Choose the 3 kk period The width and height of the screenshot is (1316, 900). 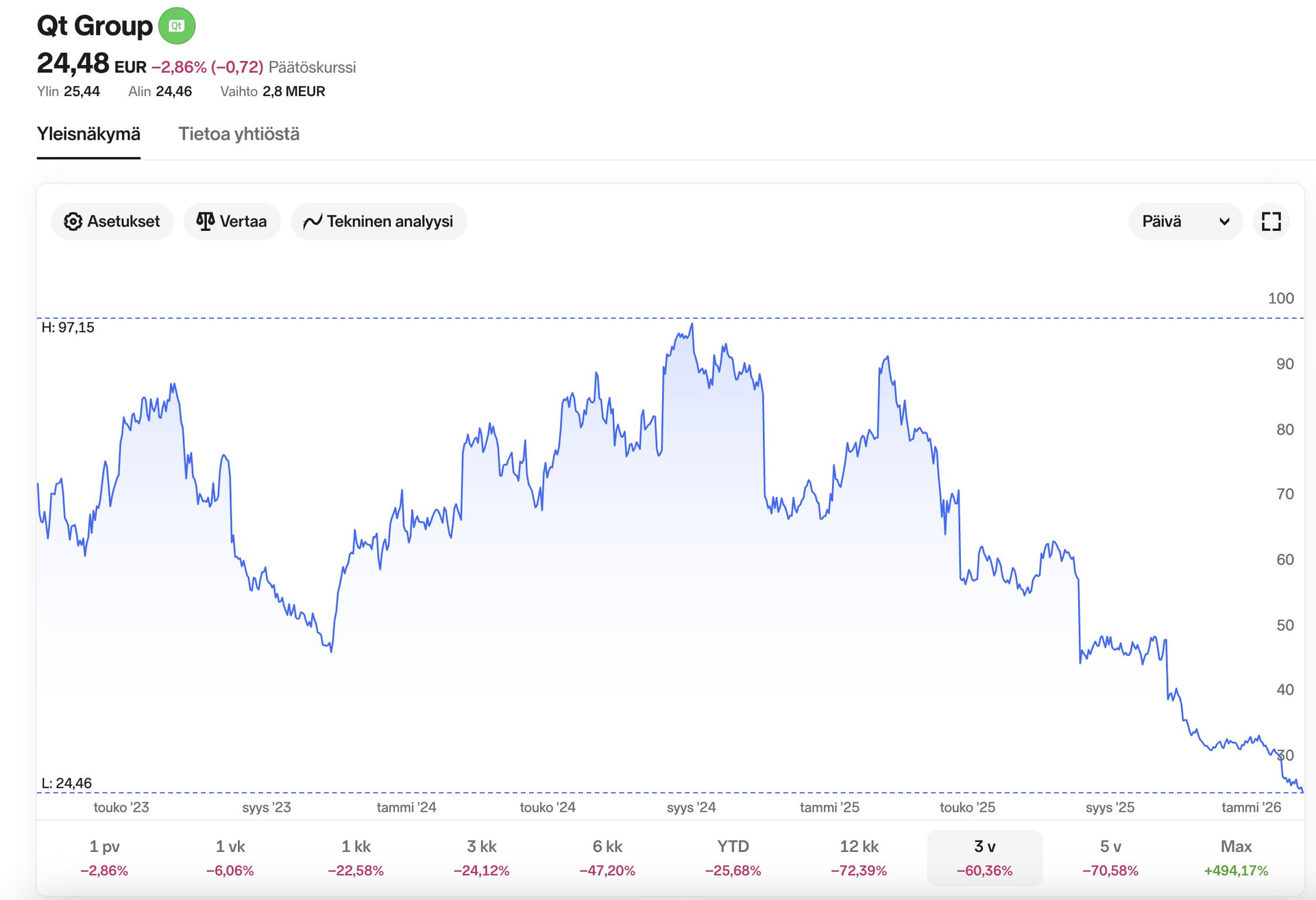click(x=481, y=858)
